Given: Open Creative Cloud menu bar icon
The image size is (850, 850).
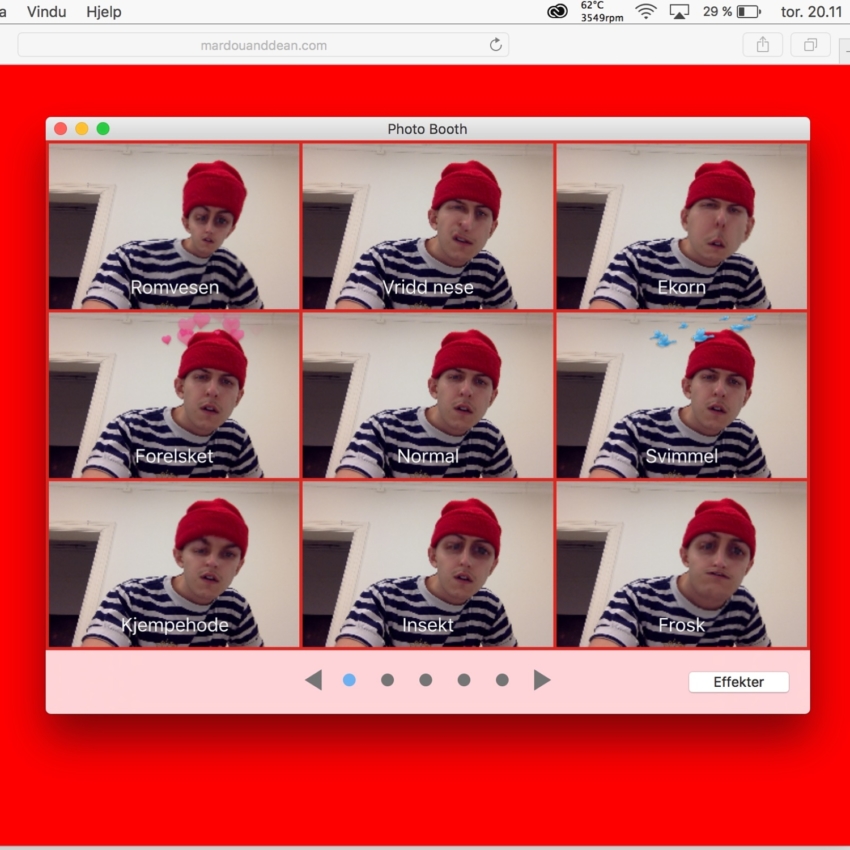Looking at the screenshot, I should click(557, 11).
